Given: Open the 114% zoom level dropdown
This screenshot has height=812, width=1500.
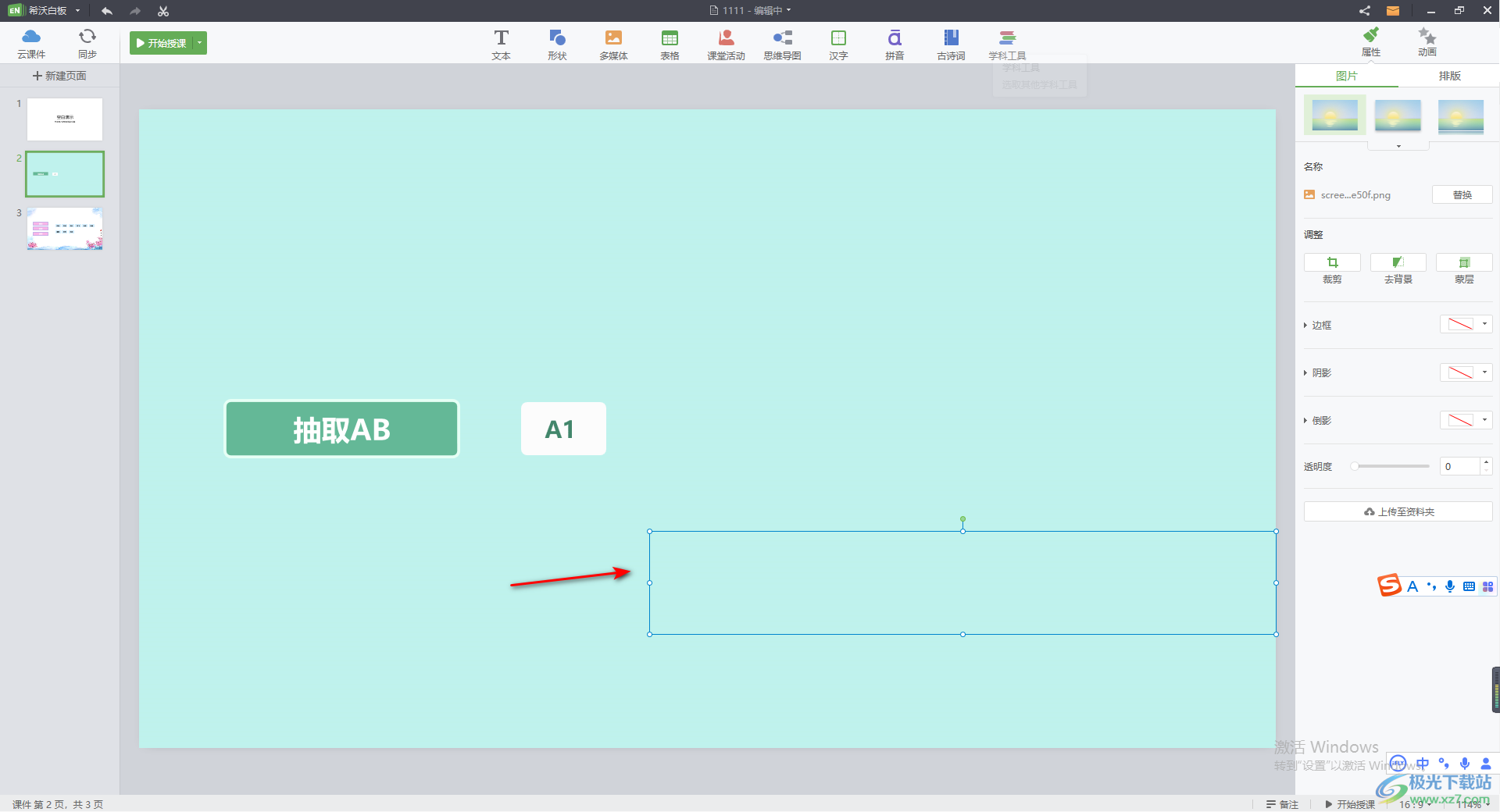Looking at the screenshot, I should tap(1473, 804).
